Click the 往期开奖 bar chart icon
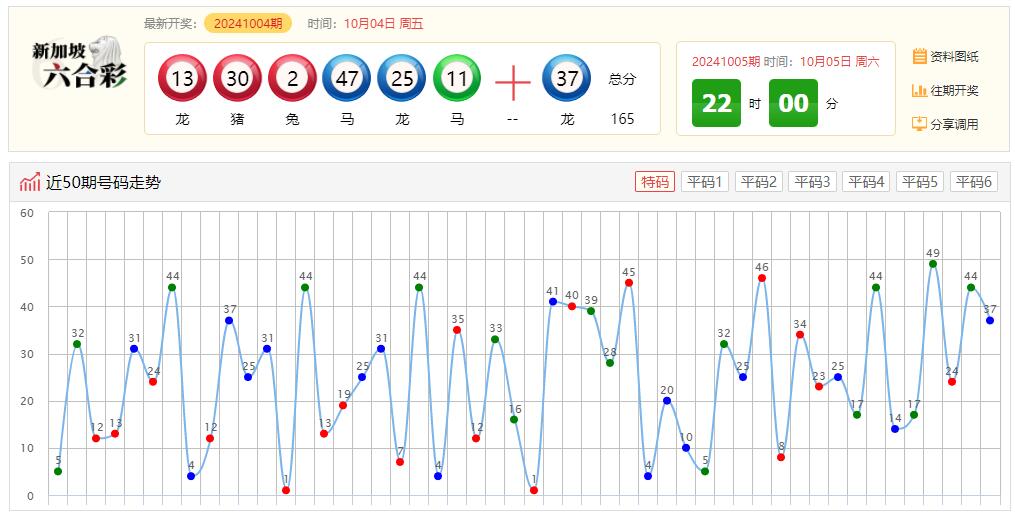1015x515 pixels. 920,91
